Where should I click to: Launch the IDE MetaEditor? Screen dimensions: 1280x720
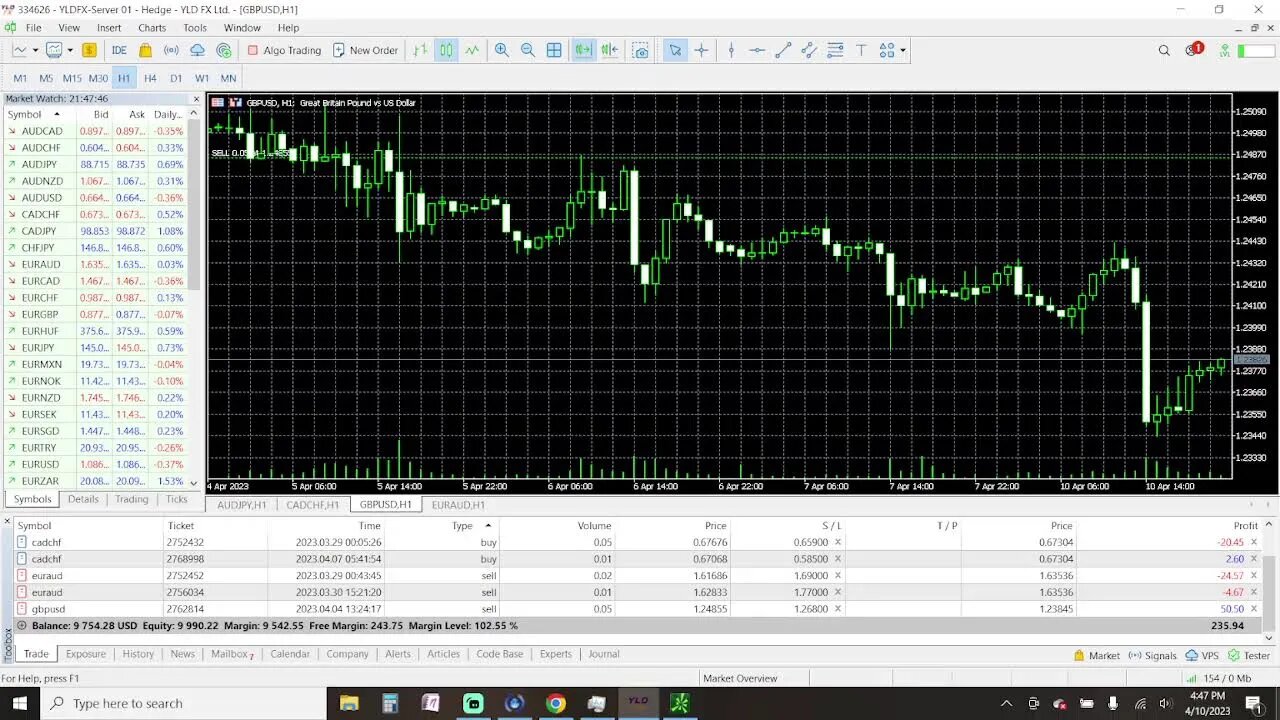(x=119, y=50)
